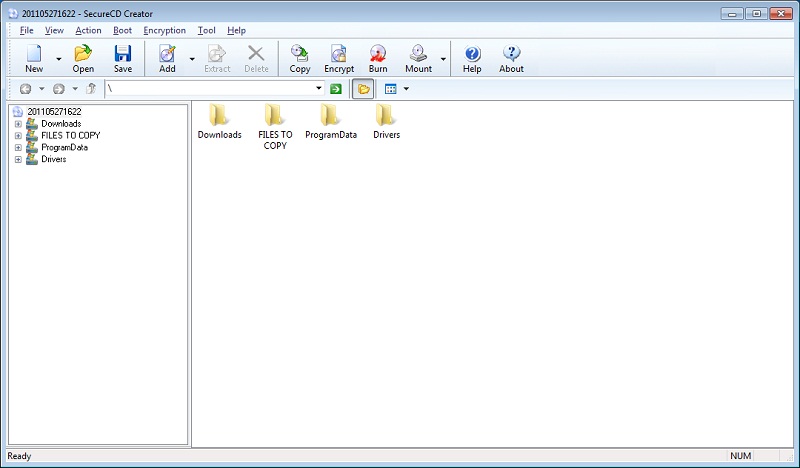Viewport: 800px width, 468px height.
Task: Expand the ProgramData tree node
Action: coord(18,147)
